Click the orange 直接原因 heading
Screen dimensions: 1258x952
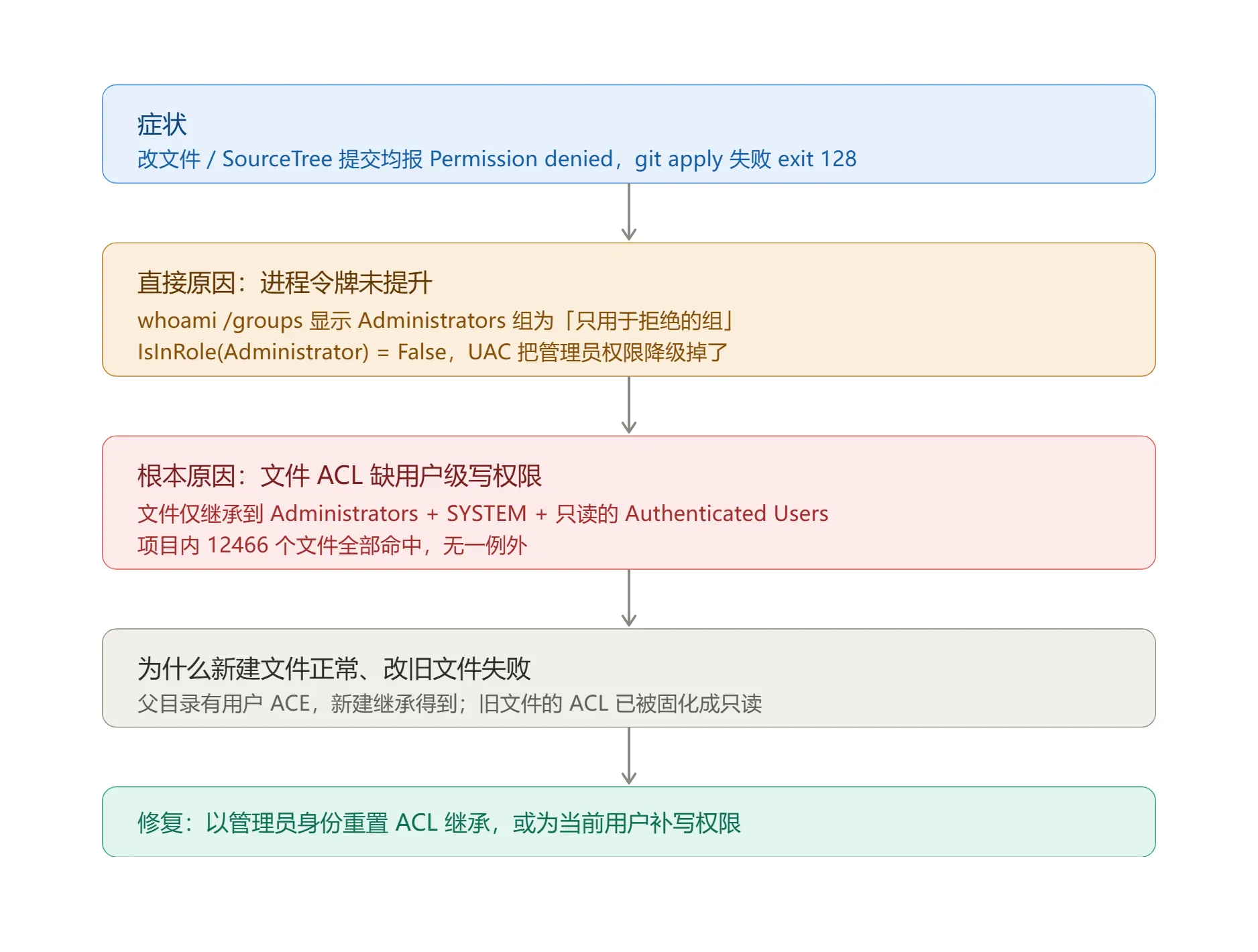click(x=284, y=283)
